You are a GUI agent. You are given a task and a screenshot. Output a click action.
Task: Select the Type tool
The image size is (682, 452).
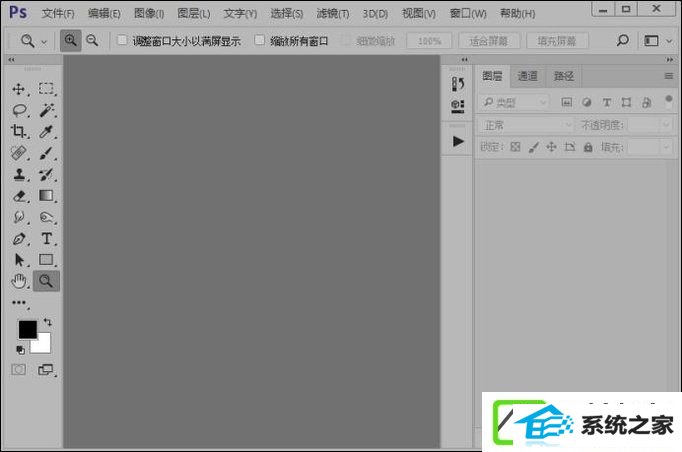point(46,238)
